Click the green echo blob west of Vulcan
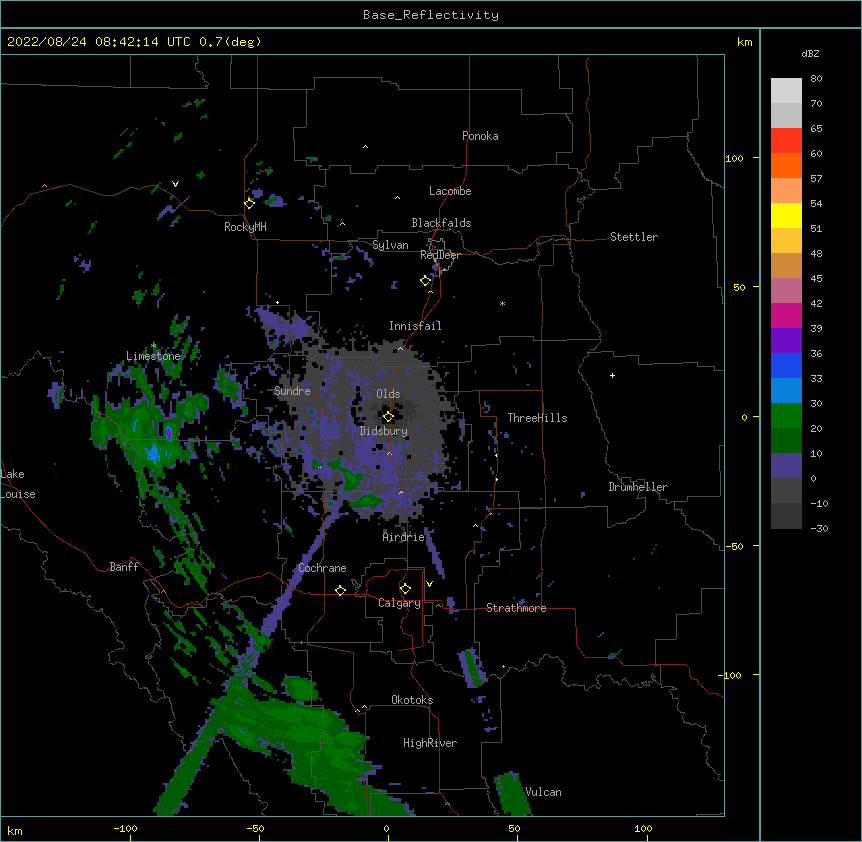Screen dimensions: 862x842 (x=512, y=794)
